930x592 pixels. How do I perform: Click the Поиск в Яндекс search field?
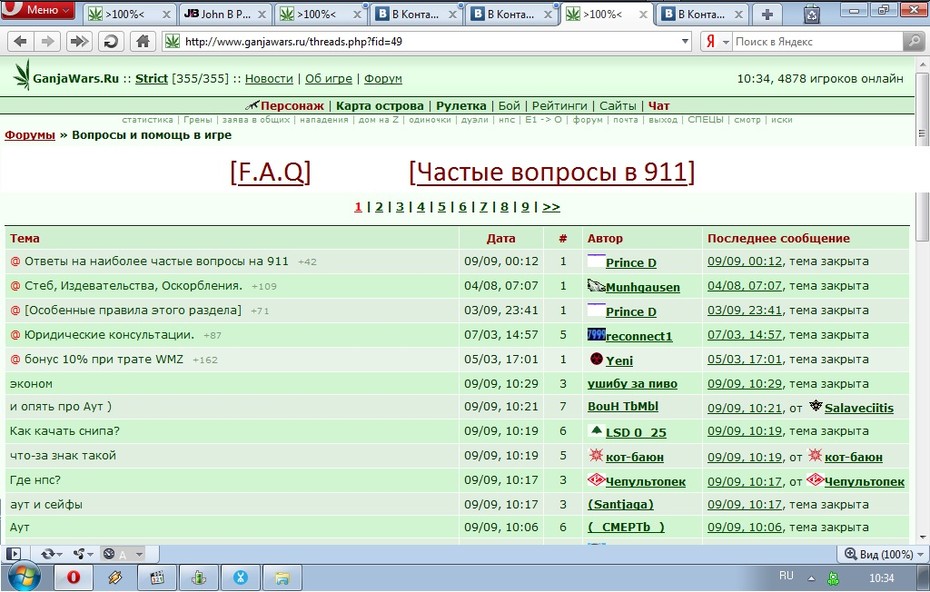(x=817, y=42)
